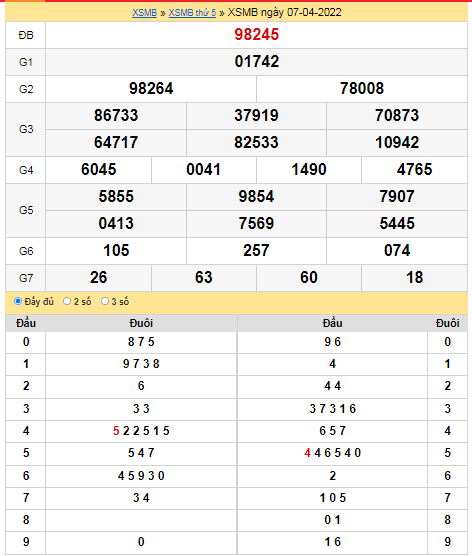
Task: Click the G1 row label
Action: pyautogui.click(x=26, y=62)
